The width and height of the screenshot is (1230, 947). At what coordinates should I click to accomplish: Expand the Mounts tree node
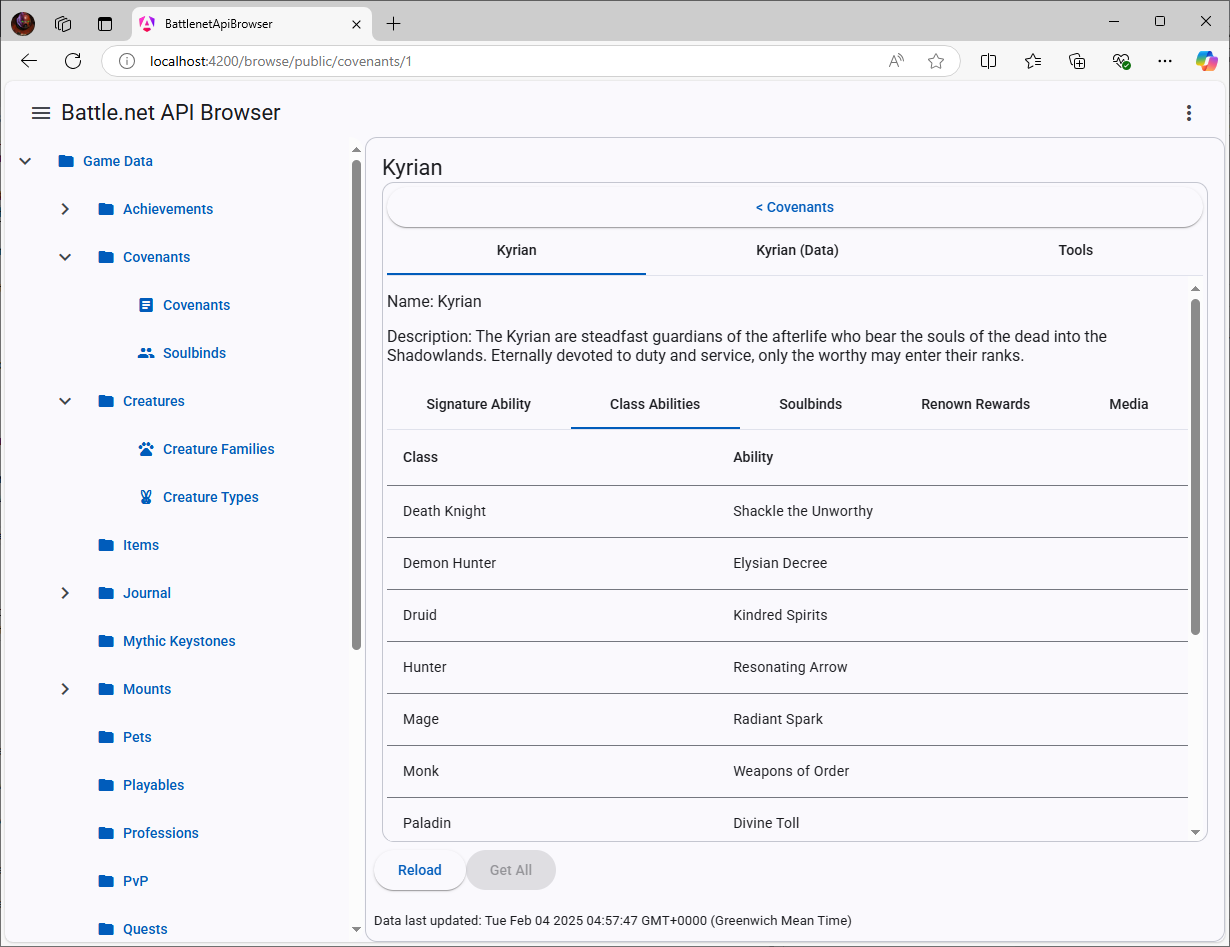(x=65, y=689)
